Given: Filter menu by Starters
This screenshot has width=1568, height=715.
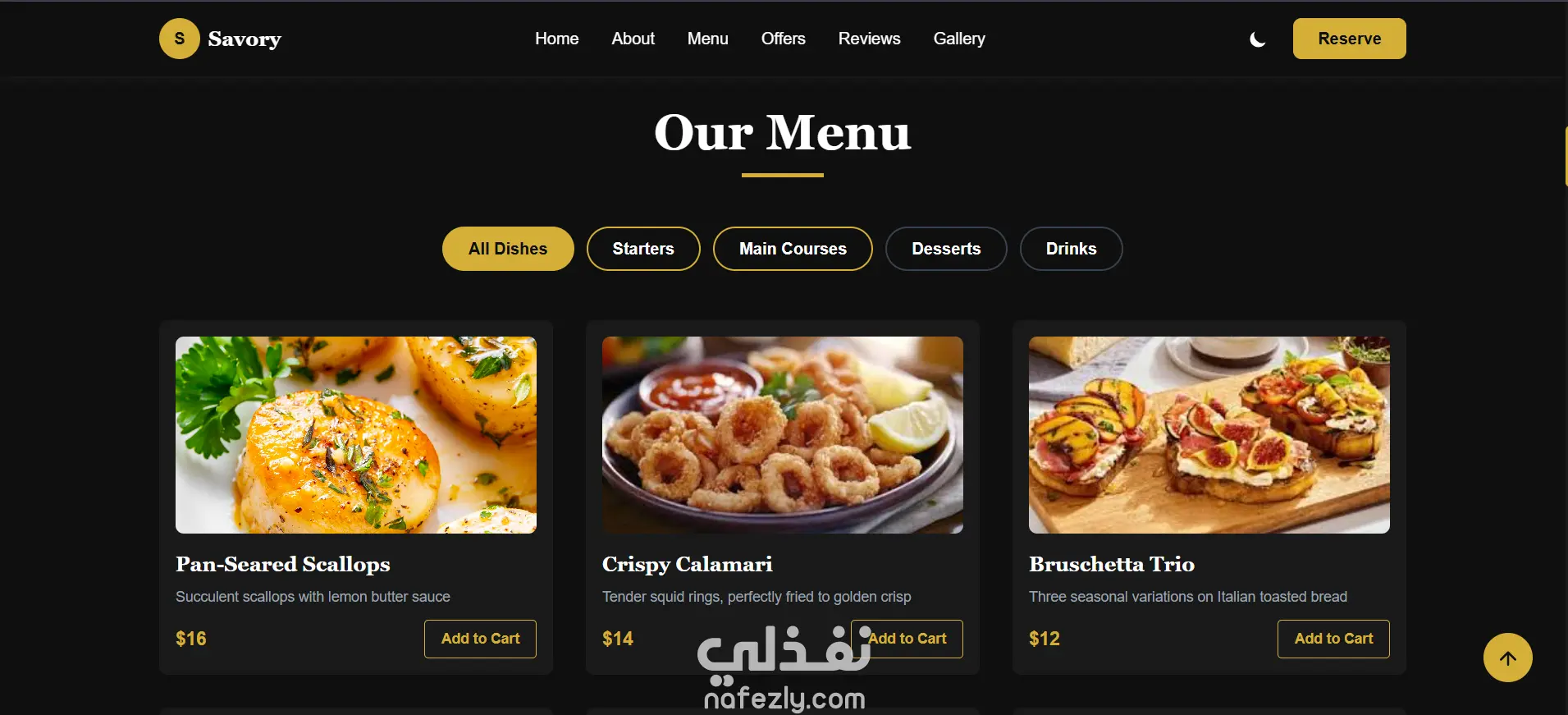Looking at the screenshot, I should point(643,249).
